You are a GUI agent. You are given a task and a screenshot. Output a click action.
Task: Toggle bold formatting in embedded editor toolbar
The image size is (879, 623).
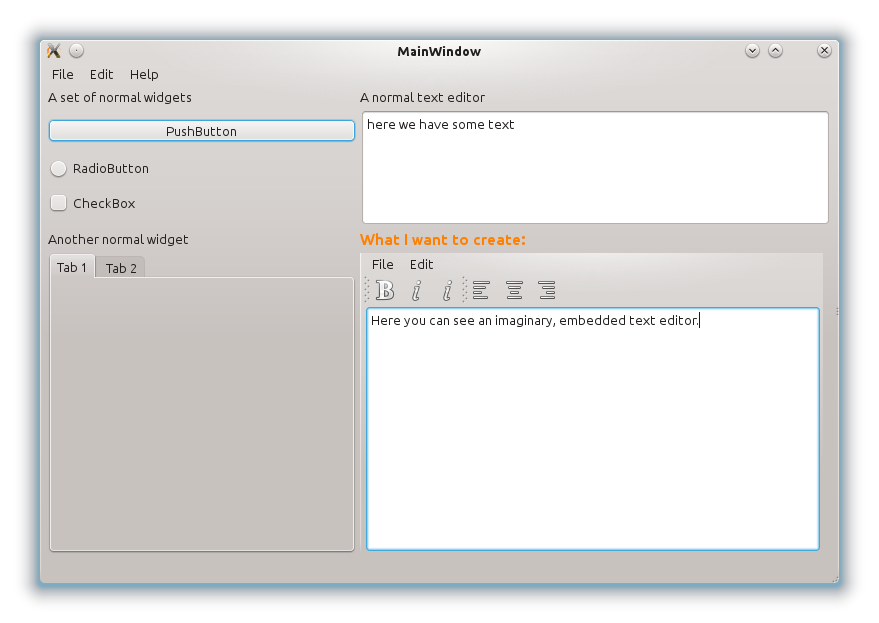(x=385, y=290)
